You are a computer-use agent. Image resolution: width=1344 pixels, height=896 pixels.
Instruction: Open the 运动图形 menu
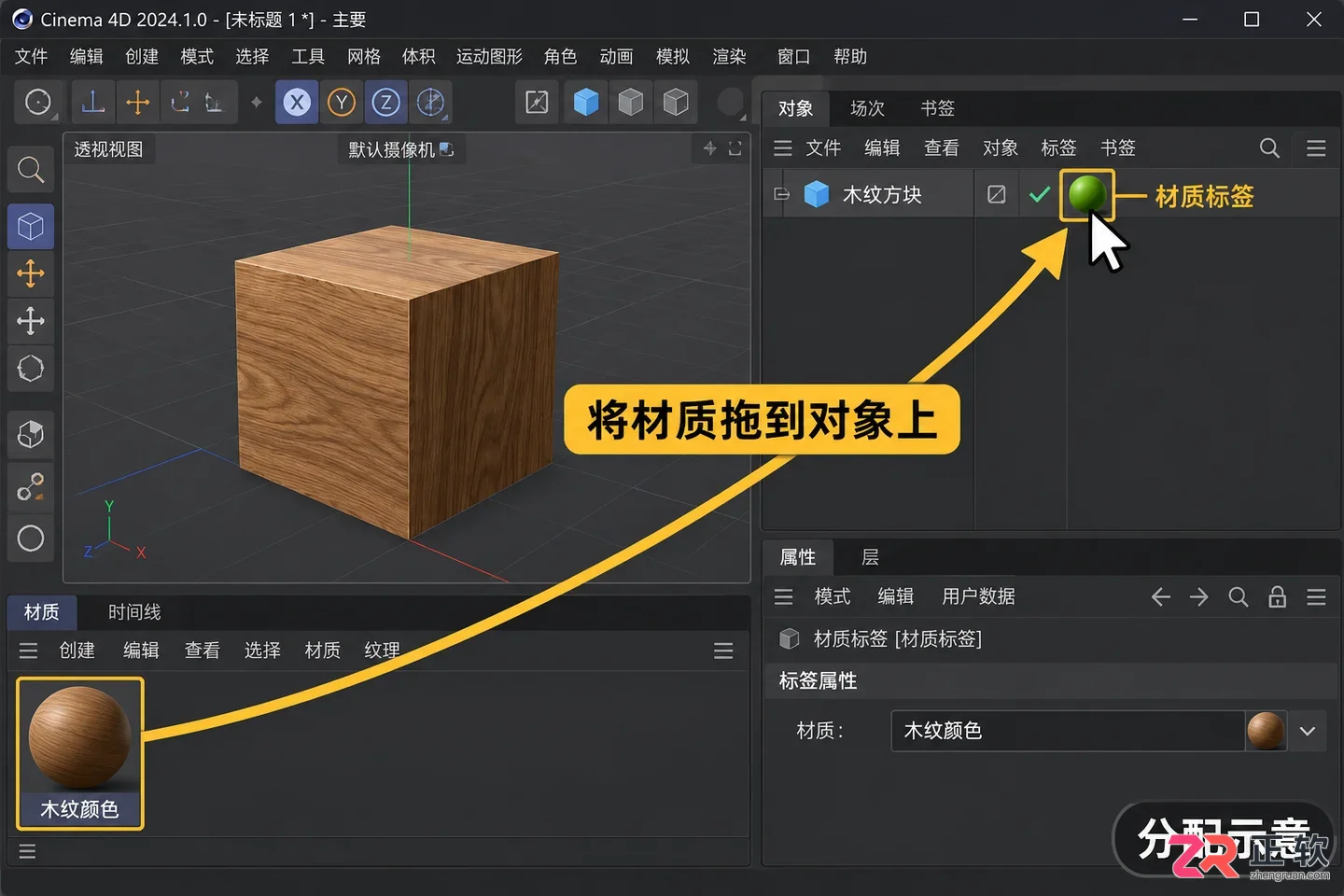pos(489,57)
